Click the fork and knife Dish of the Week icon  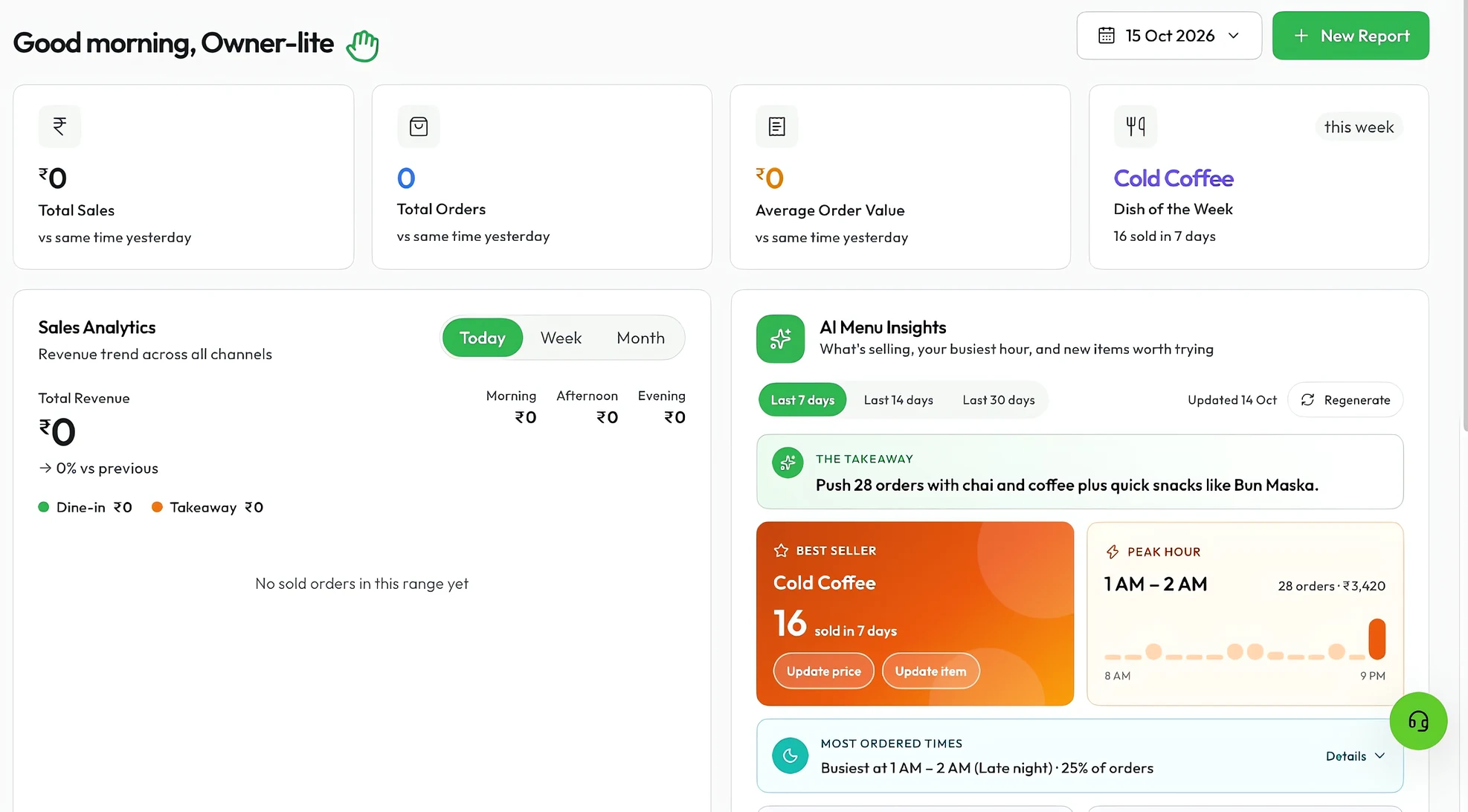point(1136,126)
